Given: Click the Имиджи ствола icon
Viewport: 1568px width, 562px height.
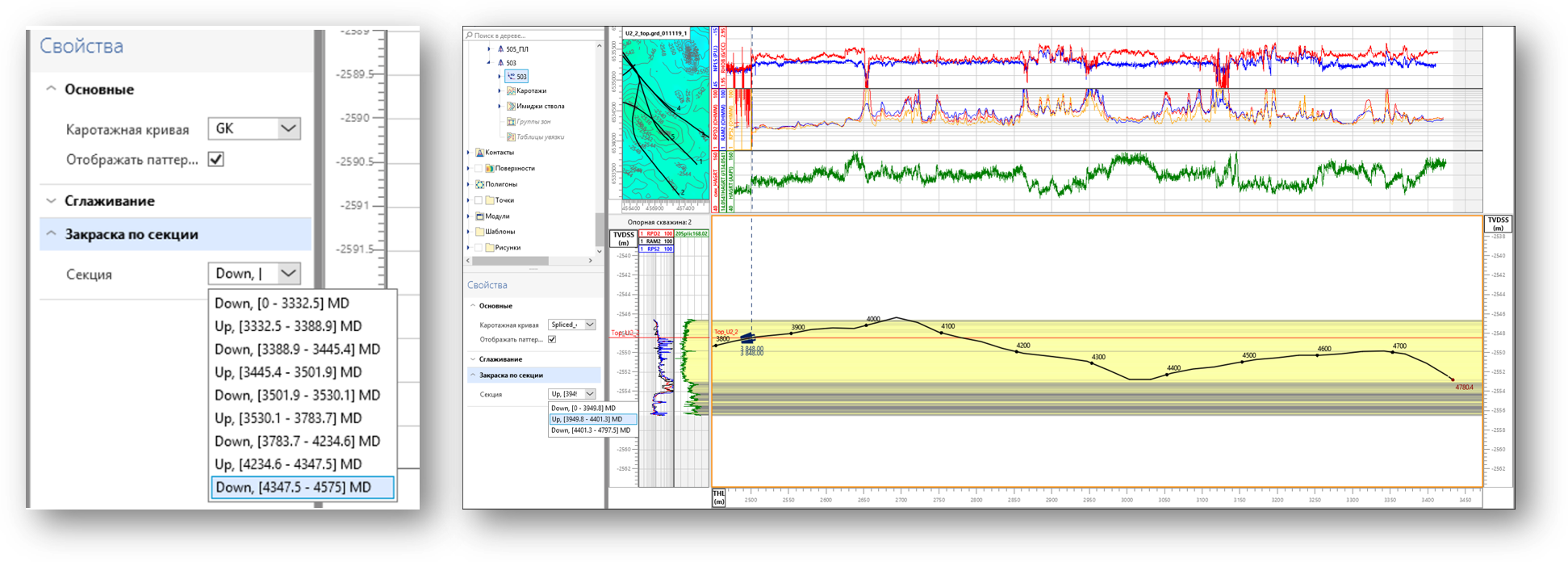Looking at the screenshot, I should tap(511, 107).
